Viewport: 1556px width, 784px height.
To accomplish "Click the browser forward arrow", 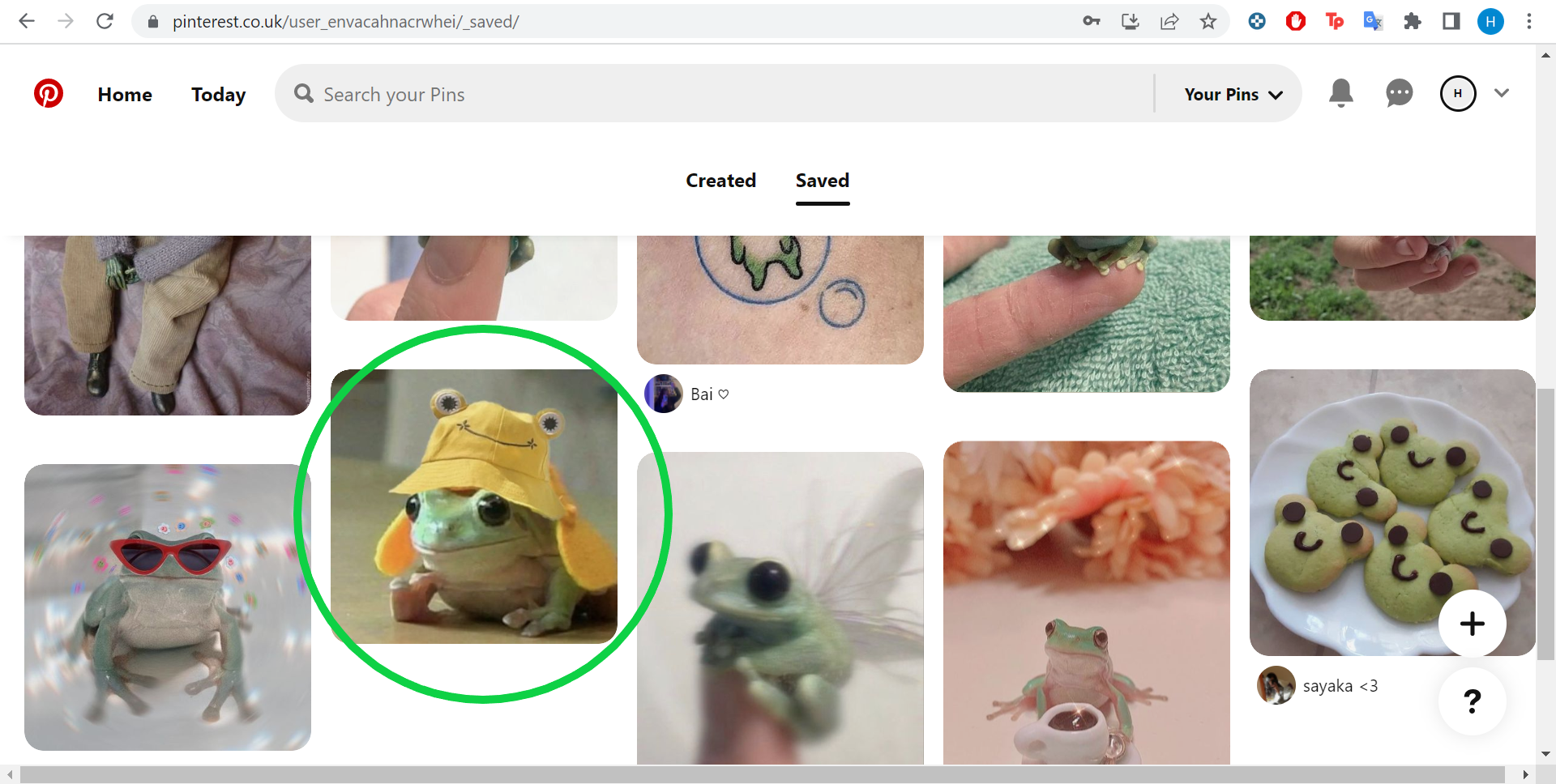I will pos(66,21).
